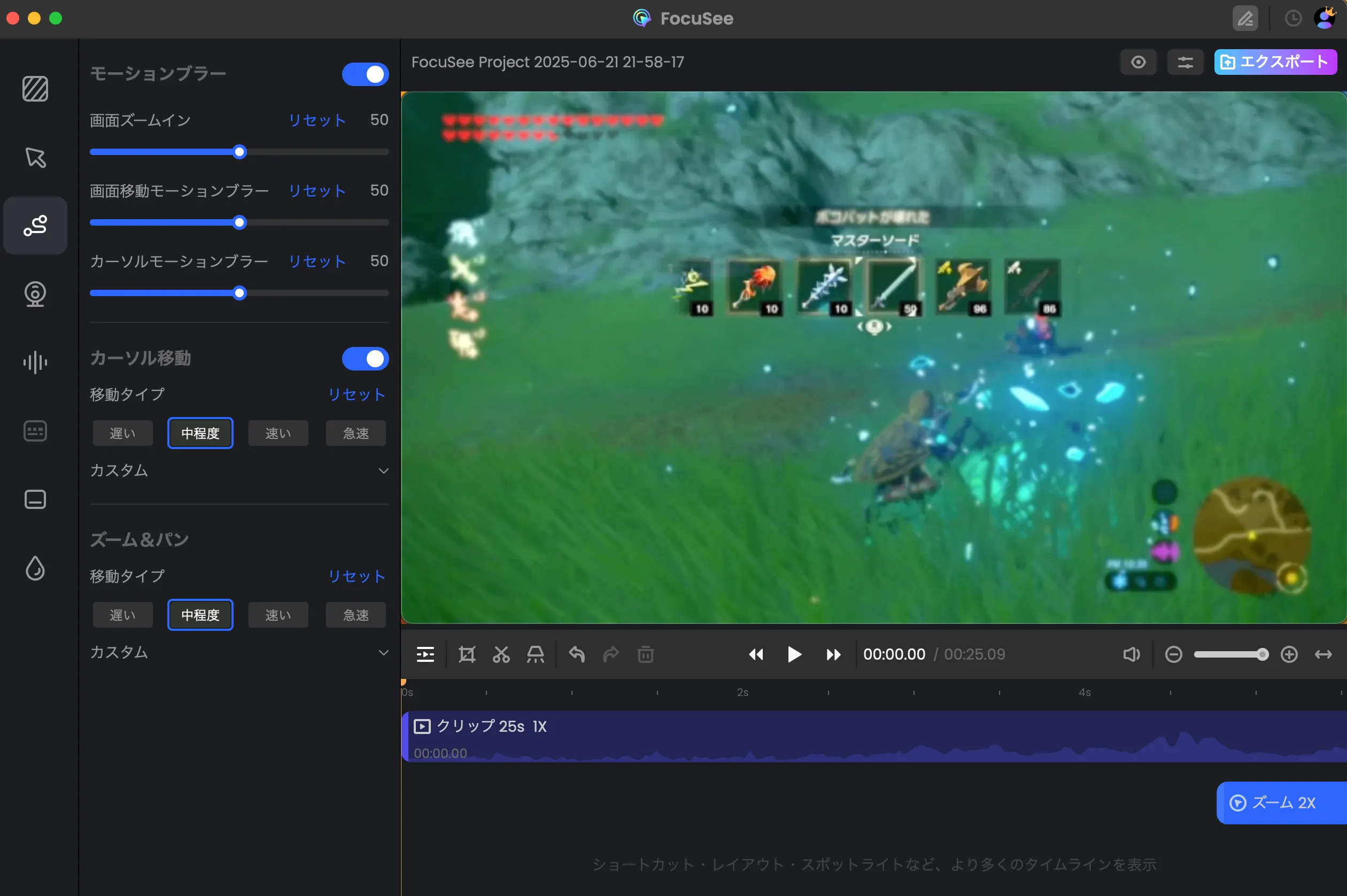Select 速い for カーソル移動 type
1347x896 pixels.
tap(278, 433)
